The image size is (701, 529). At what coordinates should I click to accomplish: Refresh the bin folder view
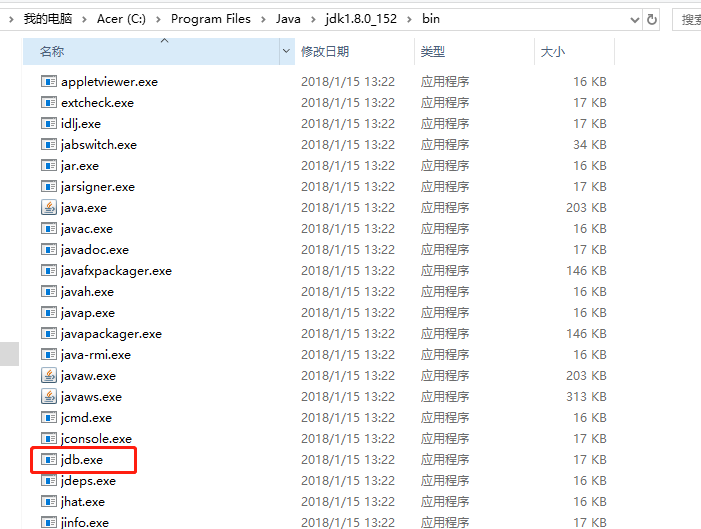652,19
